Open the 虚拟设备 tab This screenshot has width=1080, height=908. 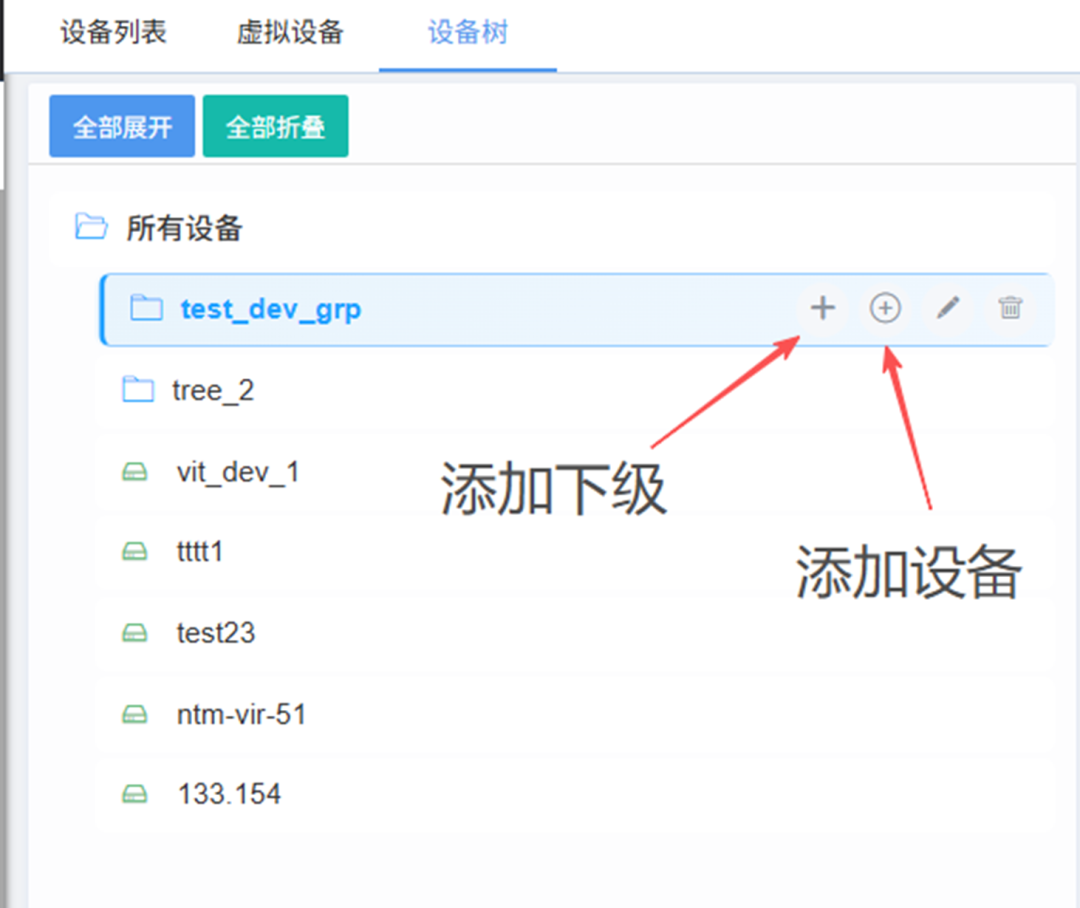click(290, 32)
